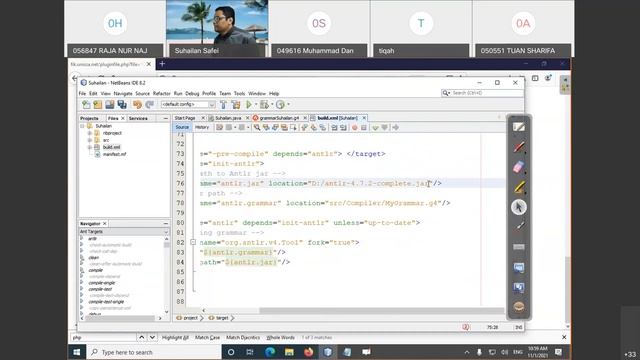
Task: Click the Build Project hammer icon
Action: click(x=223, y=104)
